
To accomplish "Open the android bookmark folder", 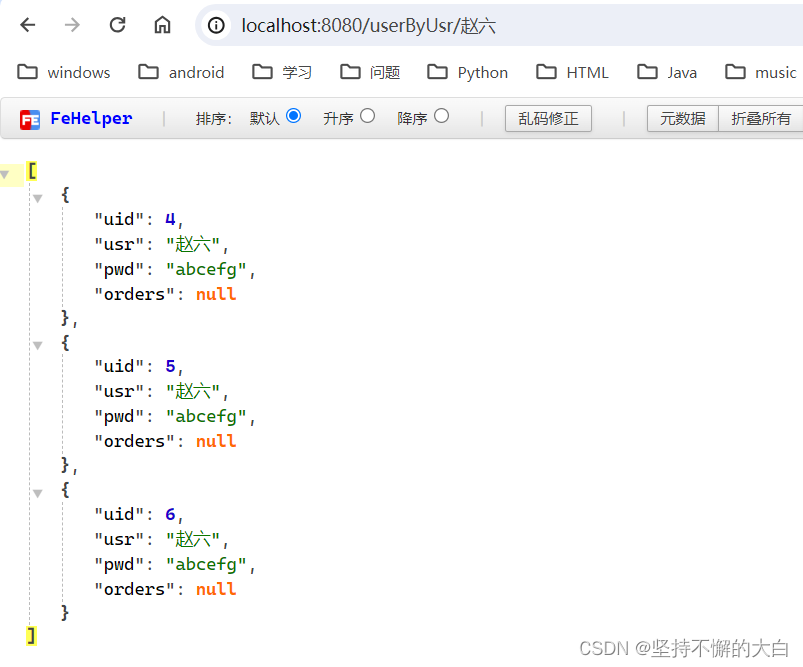I will coord(181,72).
